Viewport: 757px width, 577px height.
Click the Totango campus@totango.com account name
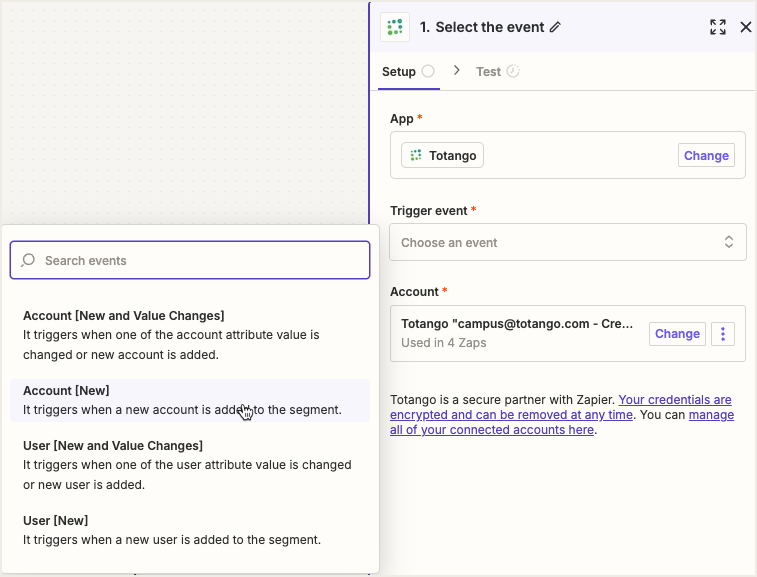pyautogui.click(x=517, y=324)
